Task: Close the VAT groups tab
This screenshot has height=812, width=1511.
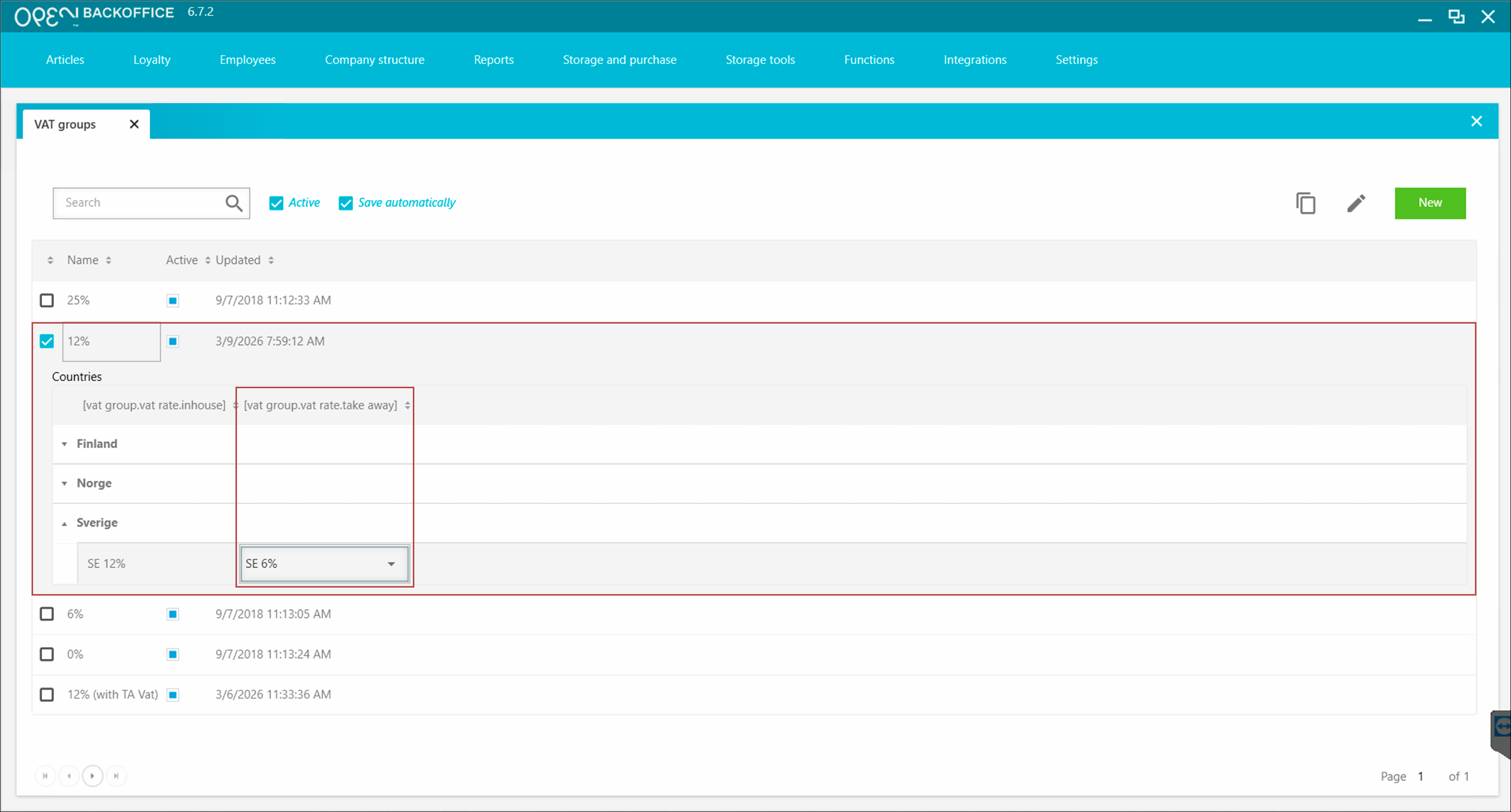Action: (x=134, y=124)
